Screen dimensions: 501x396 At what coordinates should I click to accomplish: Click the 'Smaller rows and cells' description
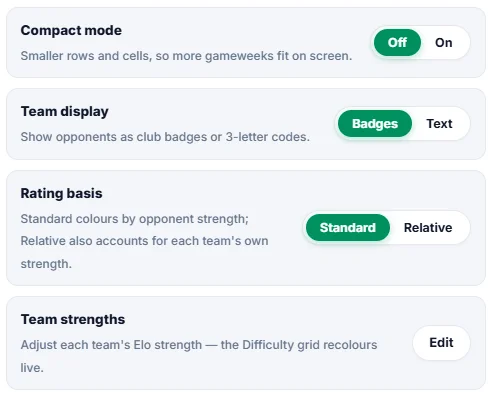click(186, 56)
